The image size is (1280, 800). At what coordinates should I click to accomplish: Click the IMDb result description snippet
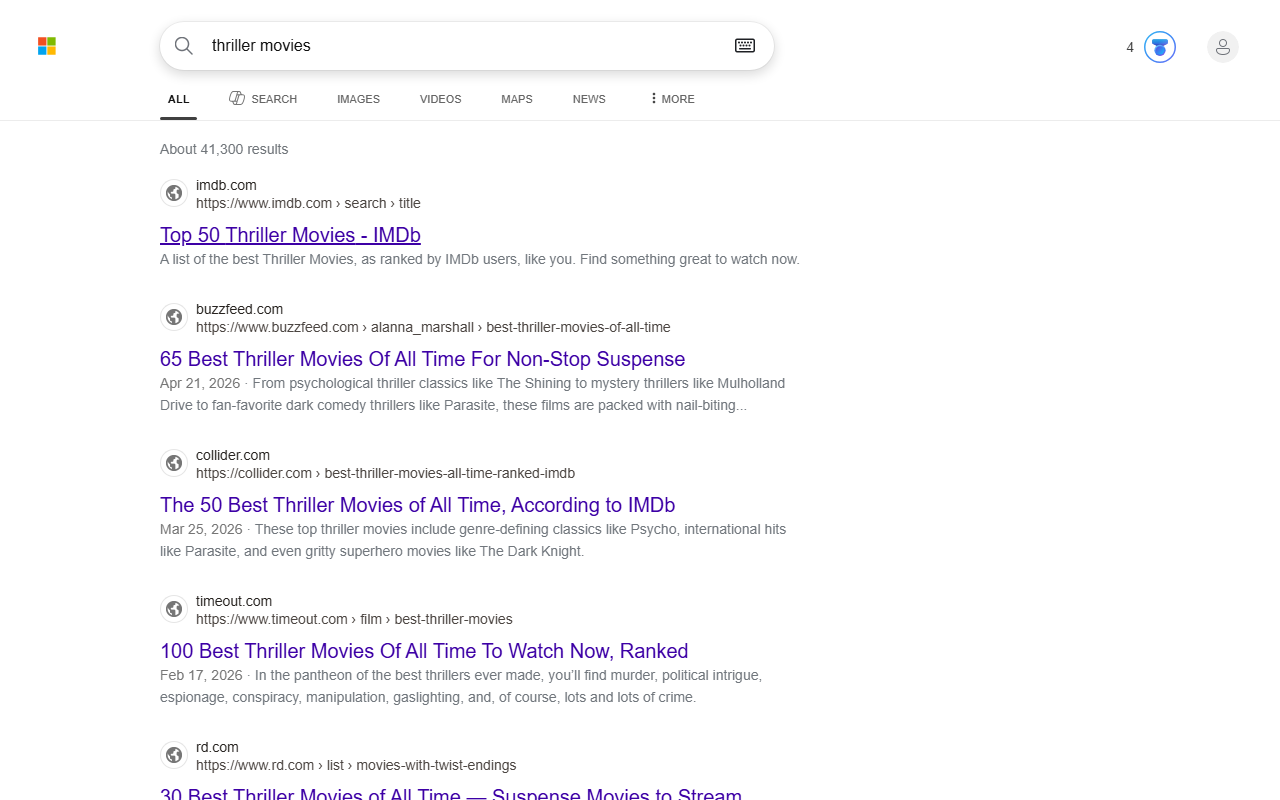pyautogui.click(x=480, y=259)
